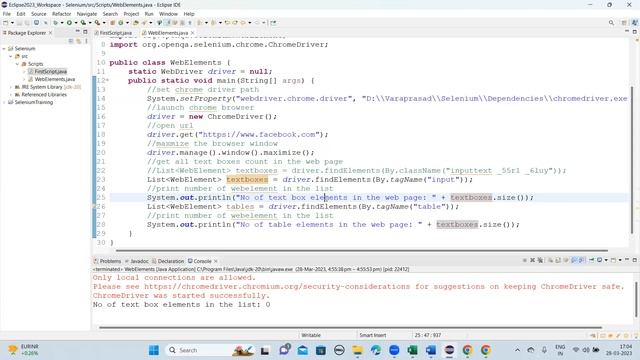Open Display Selected Console dropdown arrow
The width and height of the screenshot is (640, 360).
pyautogui.click(x=606, y=260)
